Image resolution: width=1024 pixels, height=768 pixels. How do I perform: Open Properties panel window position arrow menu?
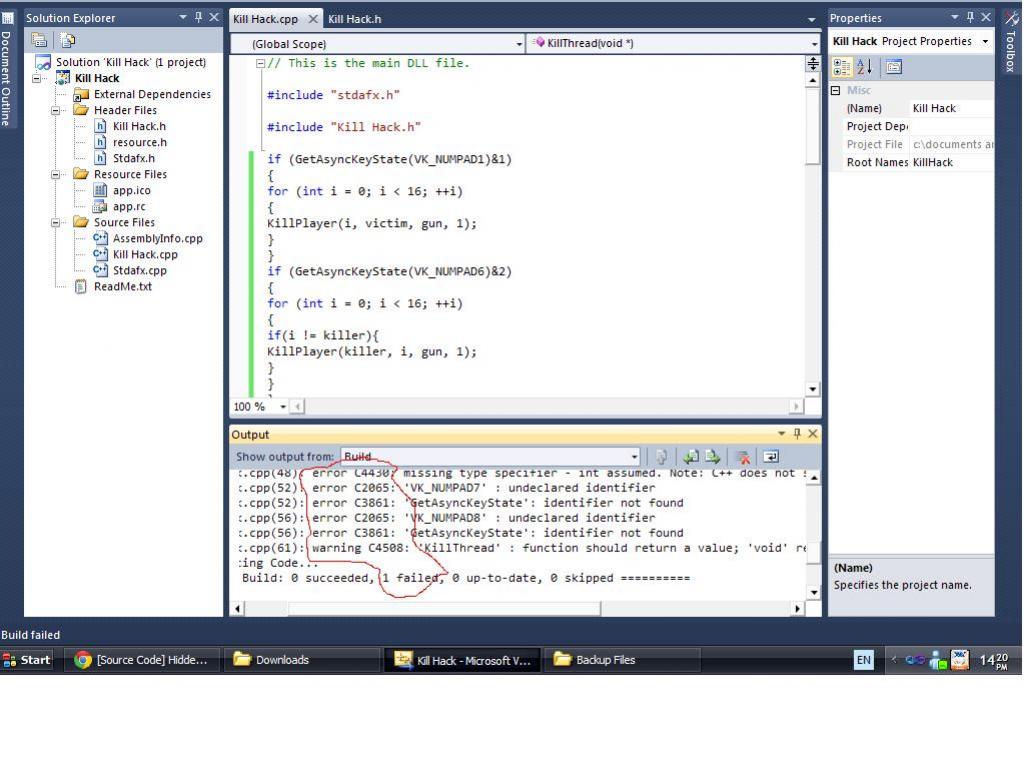(955, 18)
